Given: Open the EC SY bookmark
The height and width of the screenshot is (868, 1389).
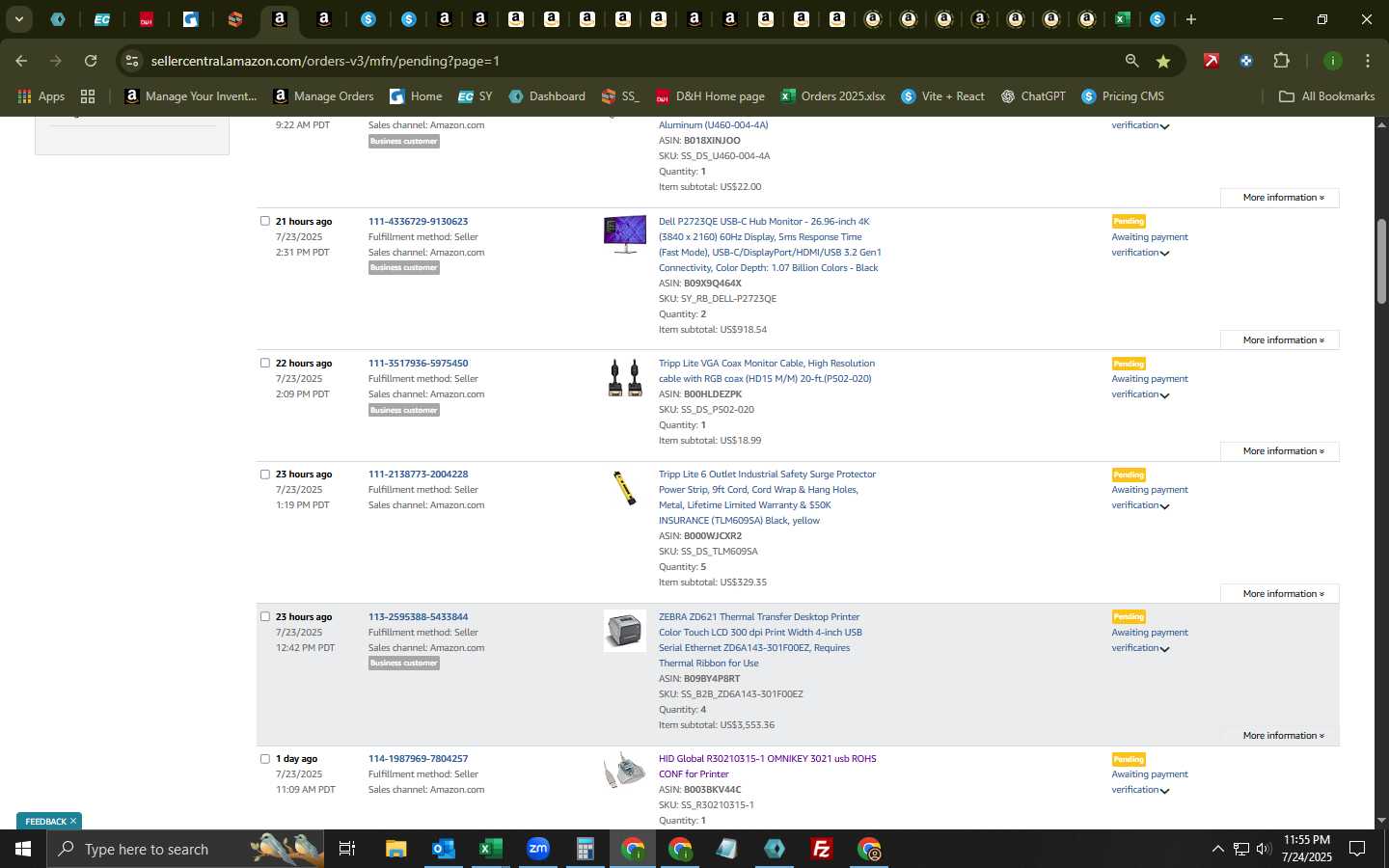Looking at the screenshot, I should (476, 96).
